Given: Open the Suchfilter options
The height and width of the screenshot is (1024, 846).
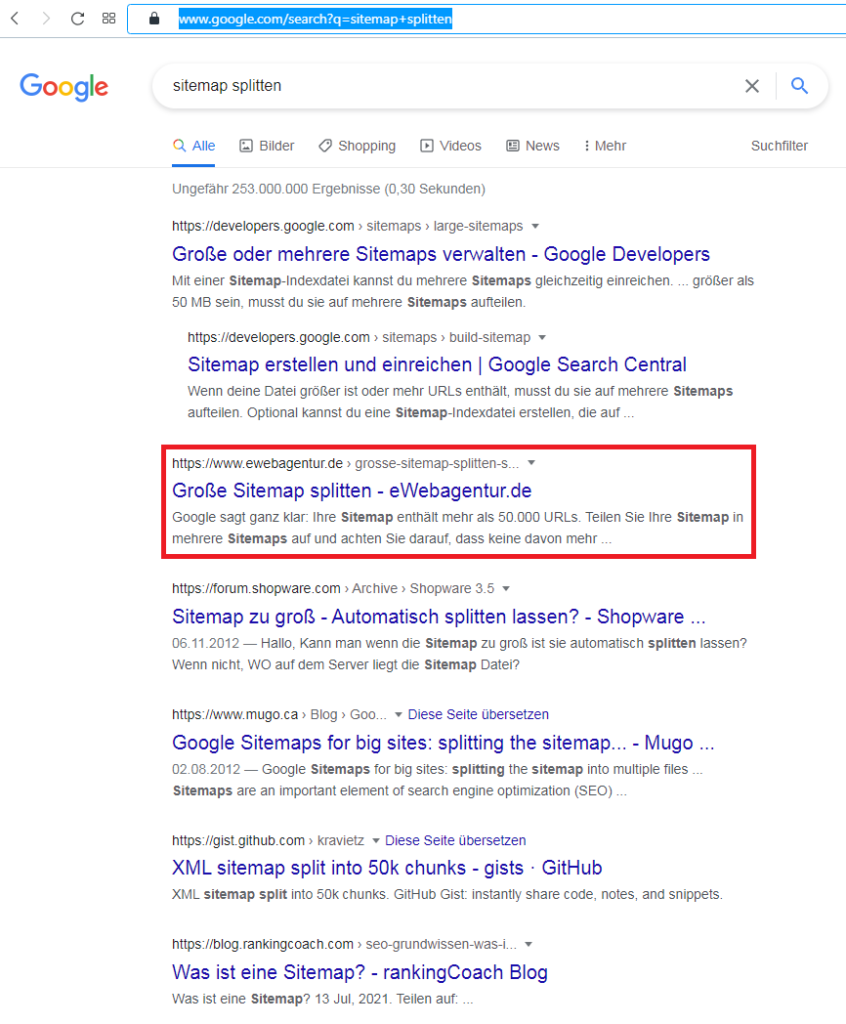Looking at the screenshot, I should coord(779,146).
